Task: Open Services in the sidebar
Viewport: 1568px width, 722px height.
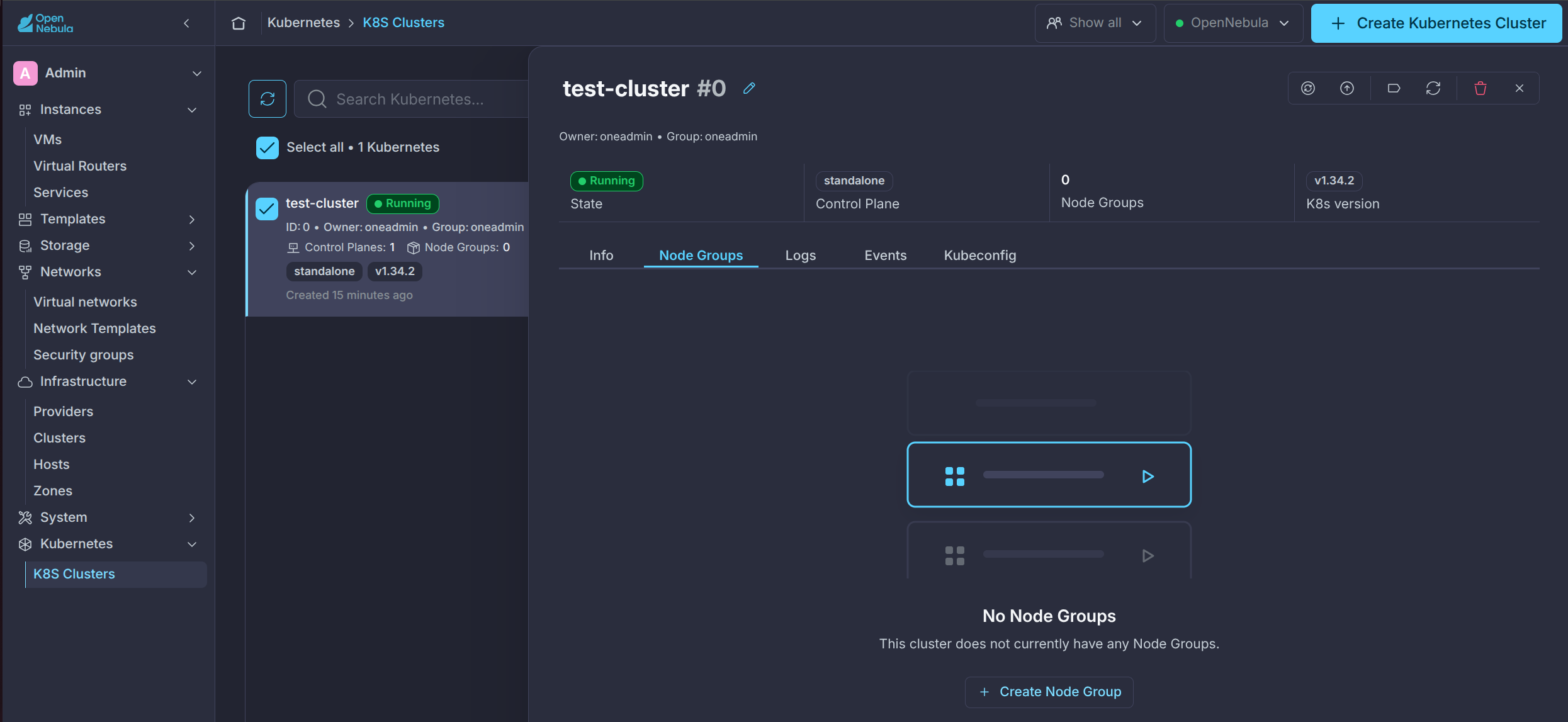Action: [x=60, y=193]
